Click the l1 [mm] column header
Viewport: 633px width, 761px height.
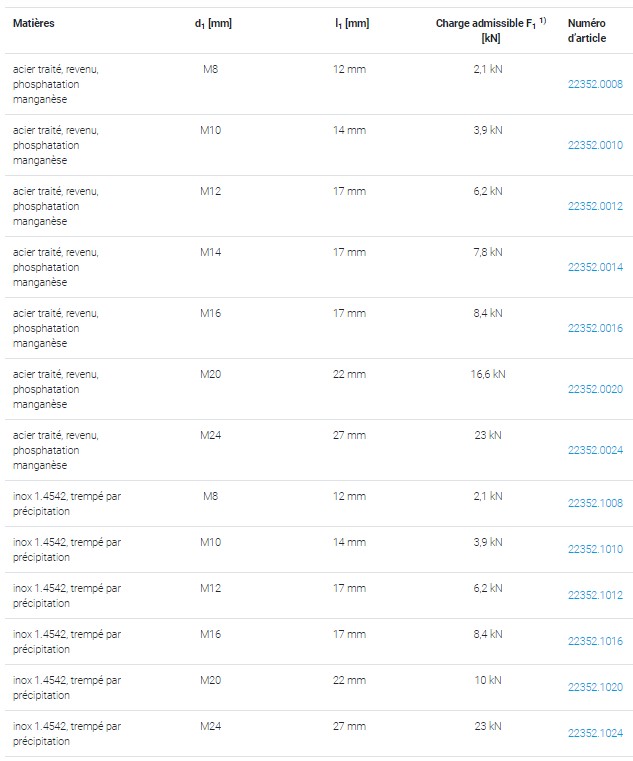(352, 23)
